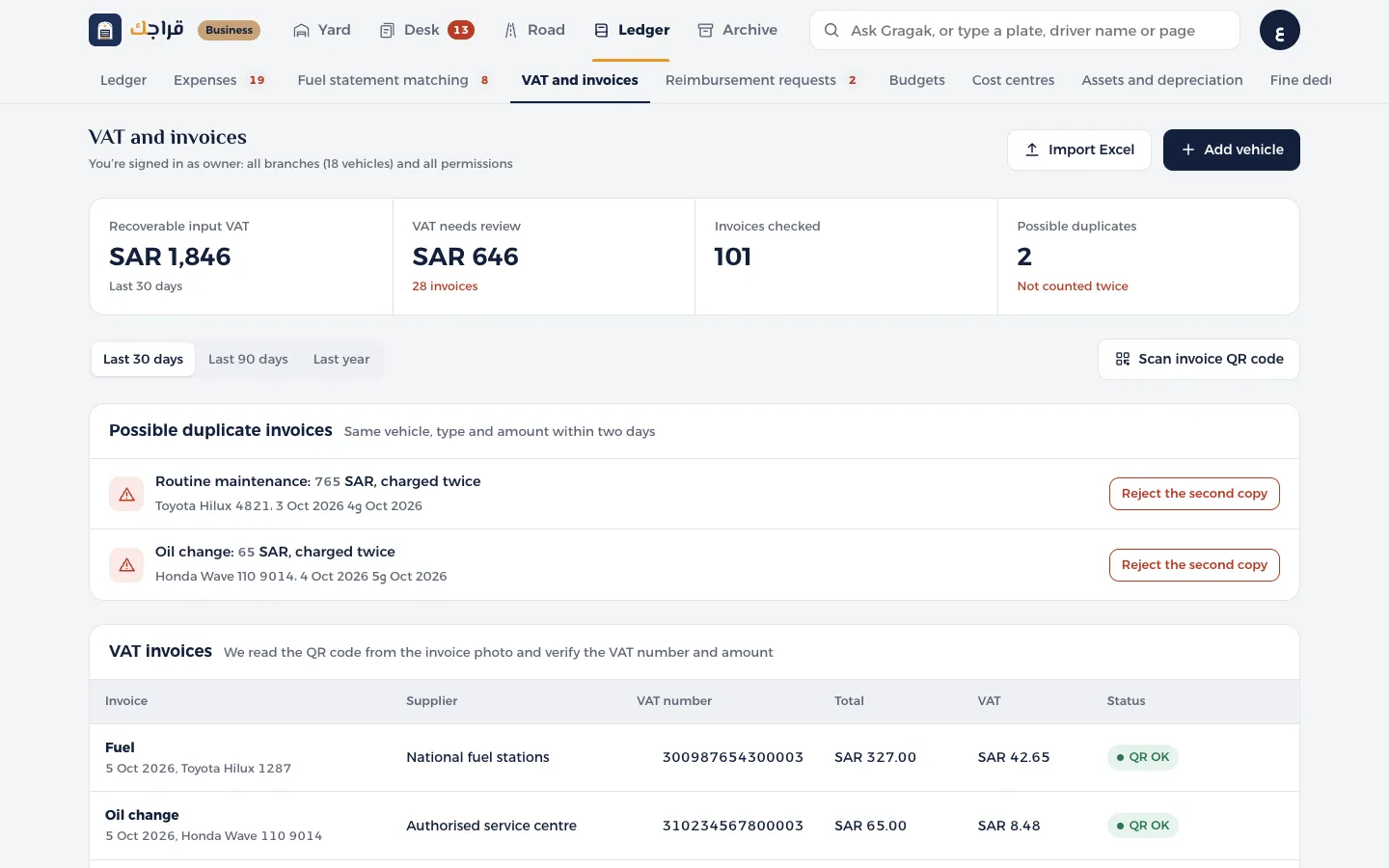Click the warning icon for Oil change duplicate
The height and width of the screenshot is (868, 1389).
(x=126, y=564)
